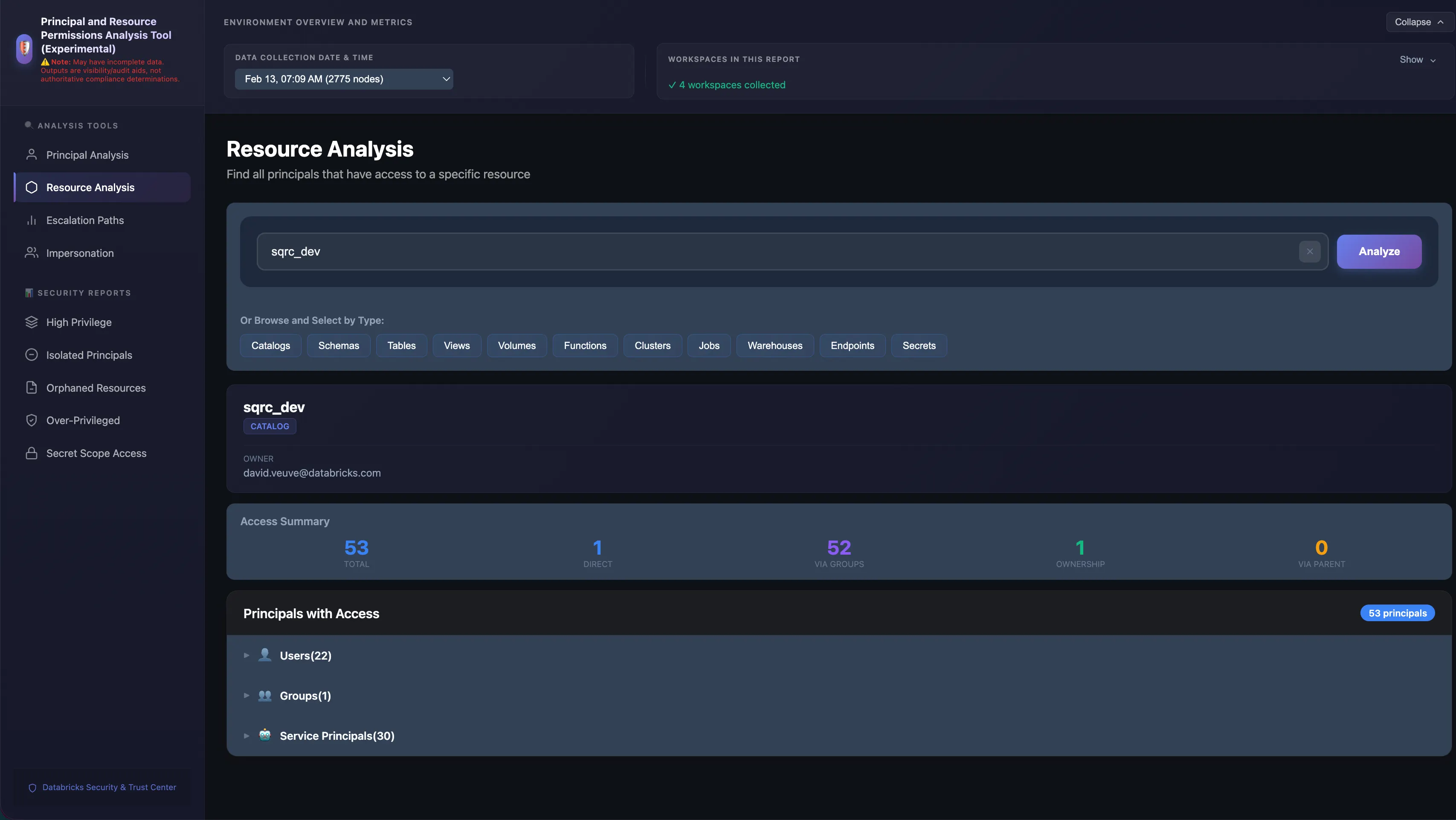
Task: Click the Escalation Paths bar chart icon
Action: coord(32,220)
